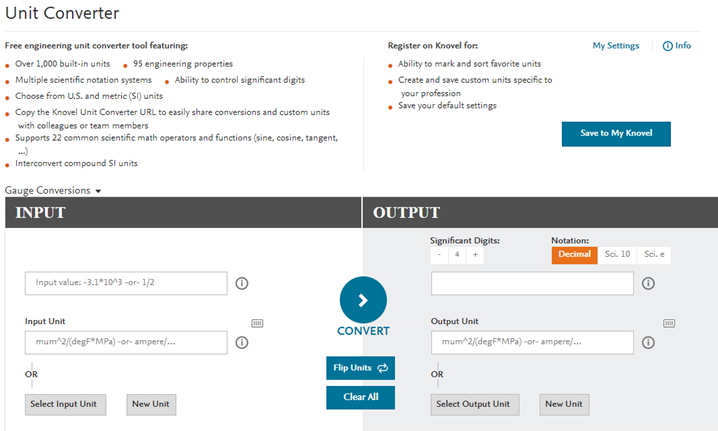The height and width of the screenshot is (431, 718).
Task: Increase significant digits with plus button
Action: point(475,255)
